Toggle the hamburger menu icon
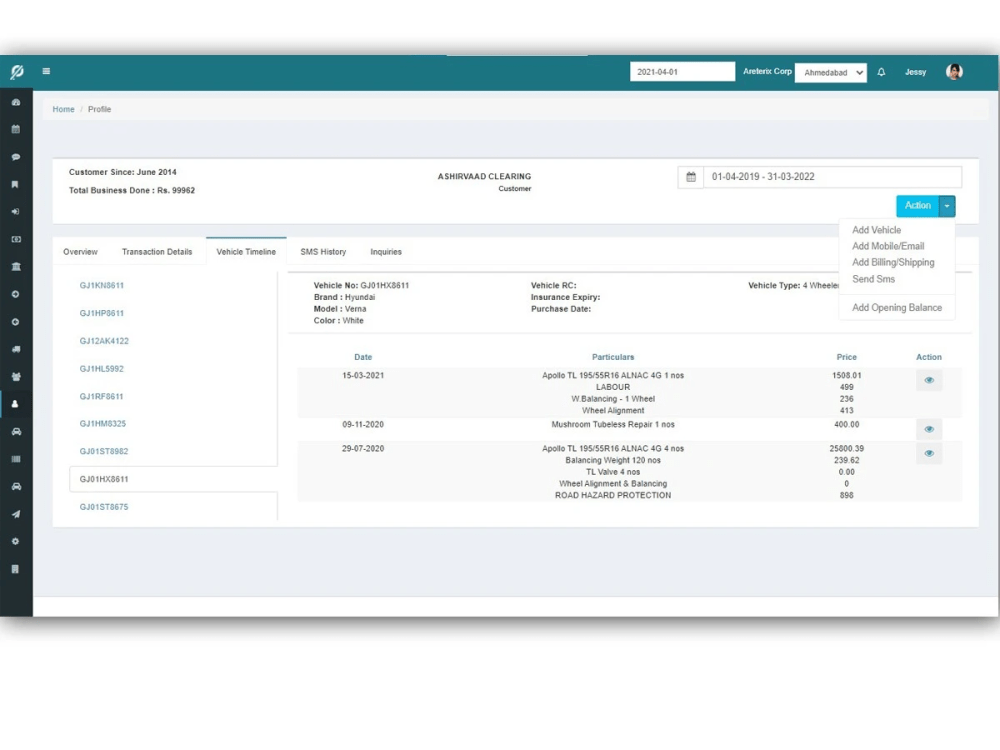 pos(46,71)
